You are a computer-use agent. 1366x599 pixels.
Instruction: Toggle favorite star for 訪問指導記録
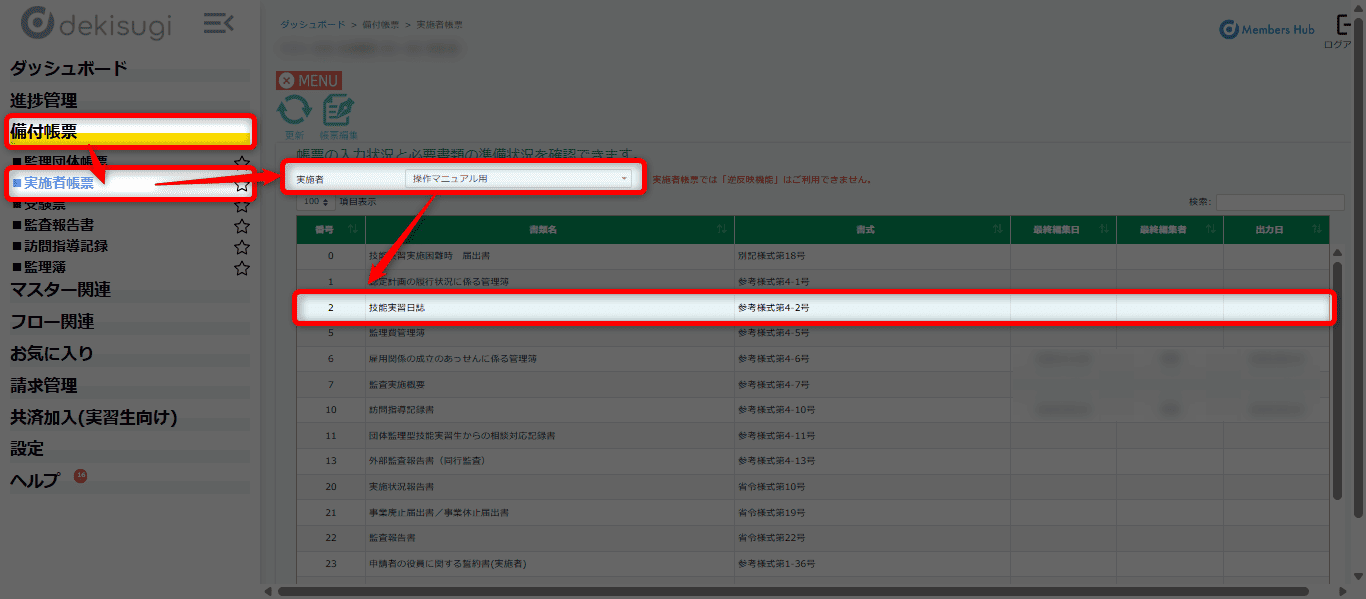point(241,247)
